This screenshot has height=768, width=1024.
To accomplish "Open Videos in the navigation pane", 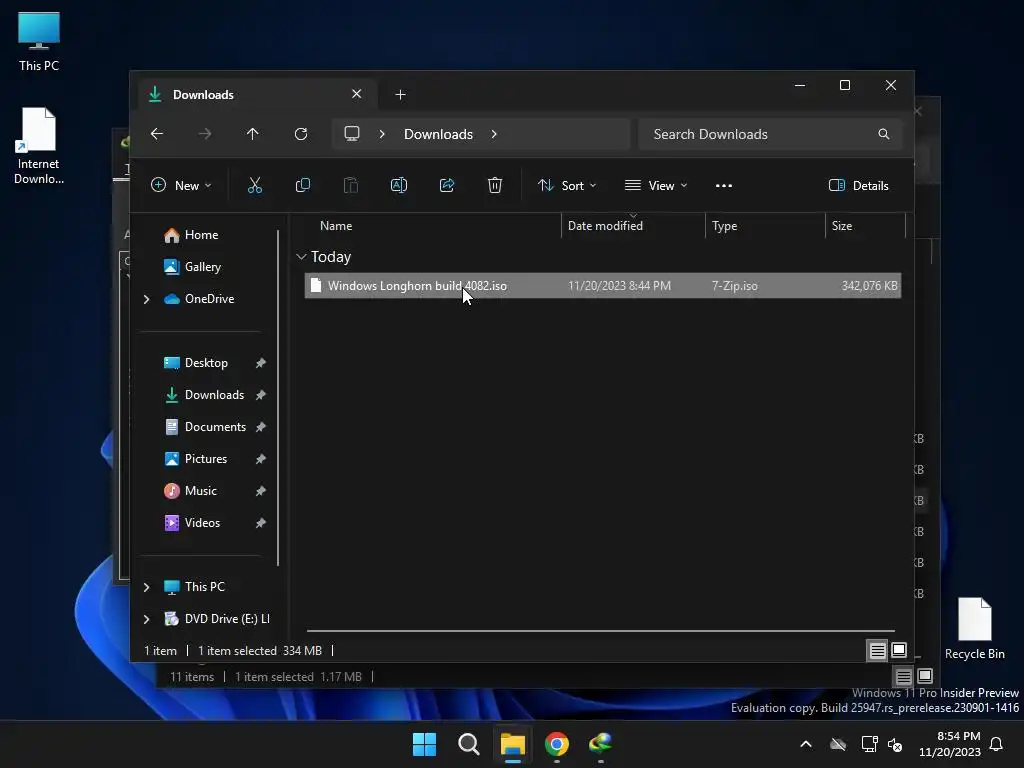I will pos(202,523).
